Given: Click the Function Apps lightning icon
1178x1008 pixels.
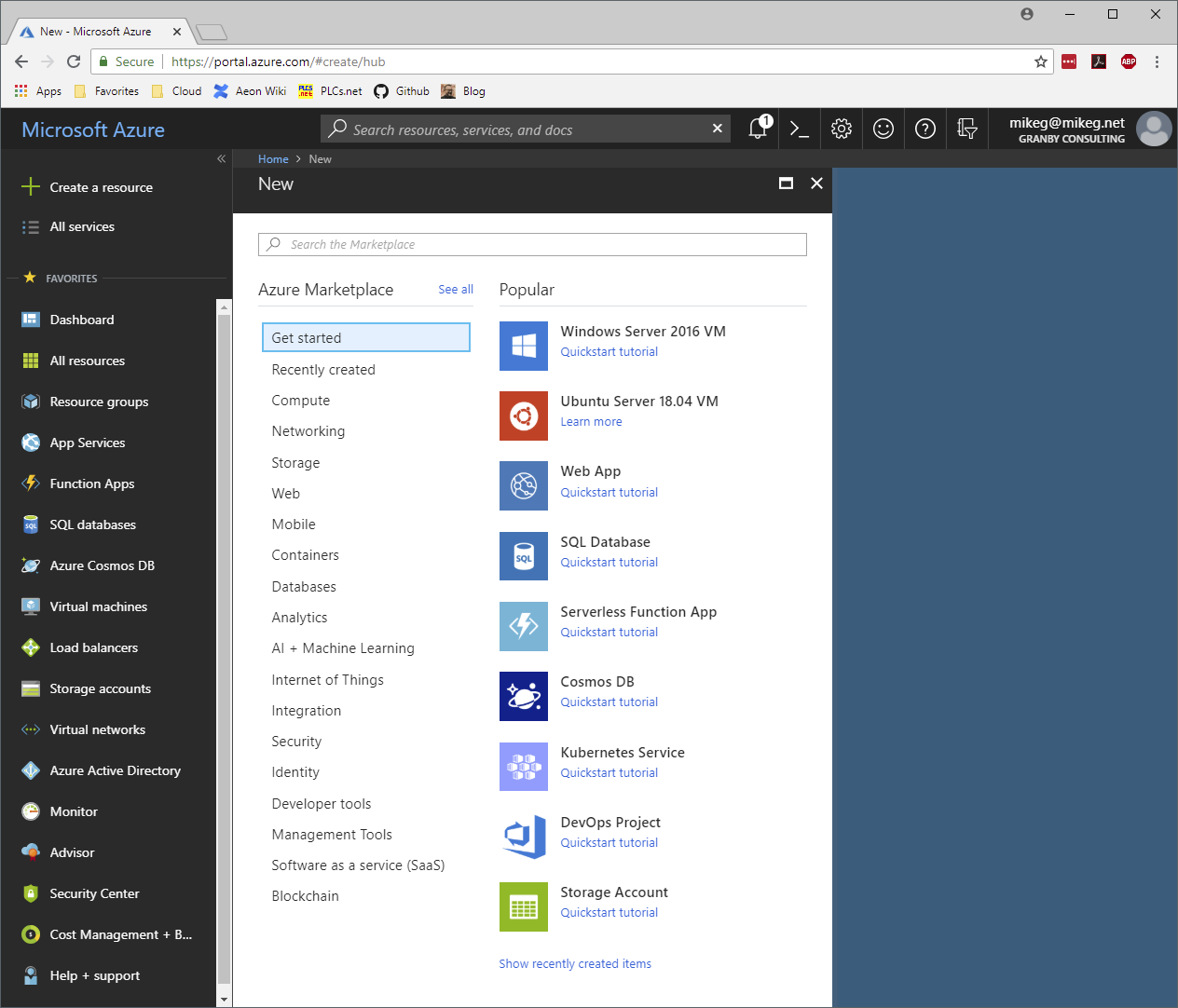Looking at the screenshot, I should pos(31,484).
